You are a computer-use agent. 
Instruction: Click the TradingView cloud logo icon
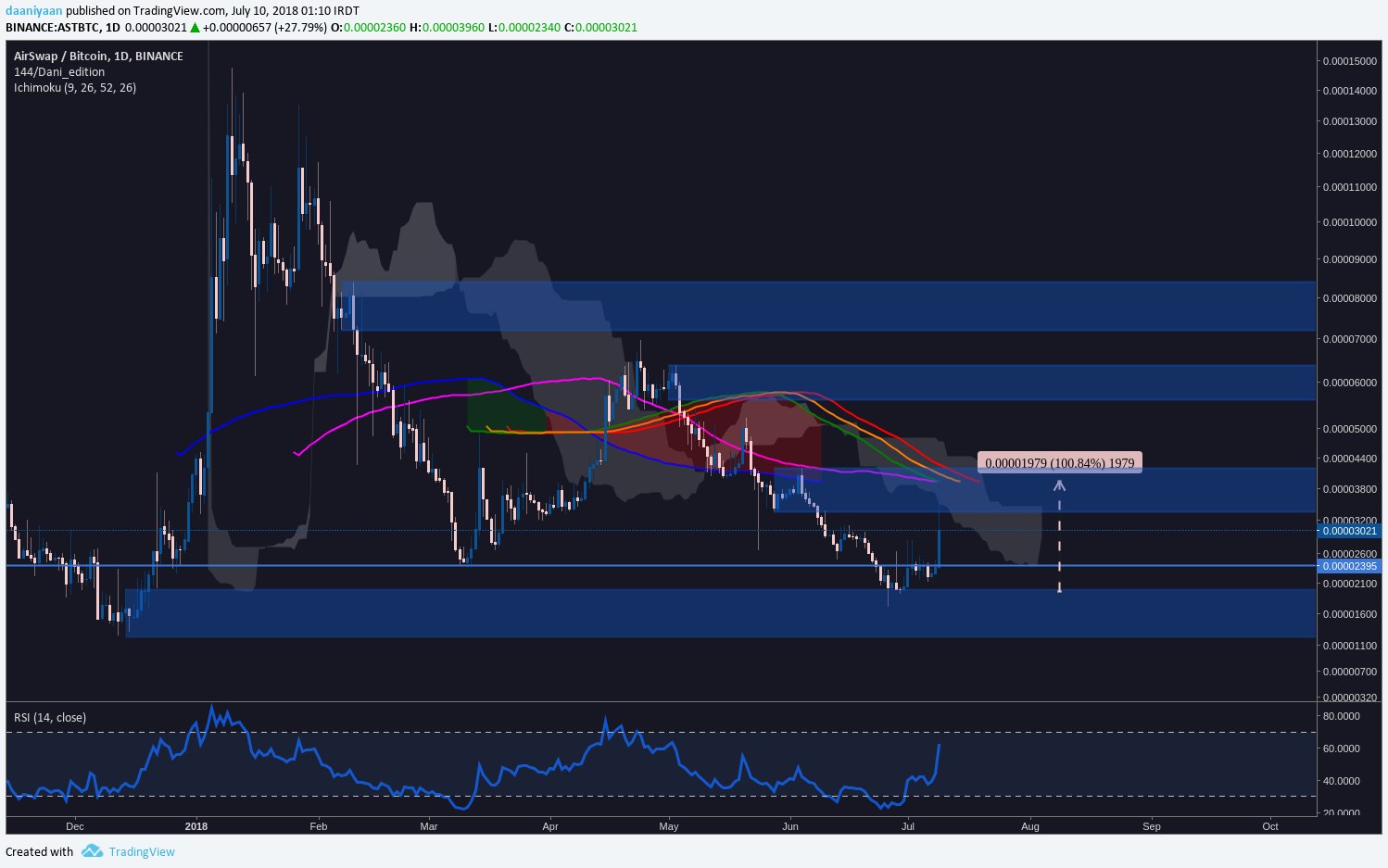click(91, 851)
